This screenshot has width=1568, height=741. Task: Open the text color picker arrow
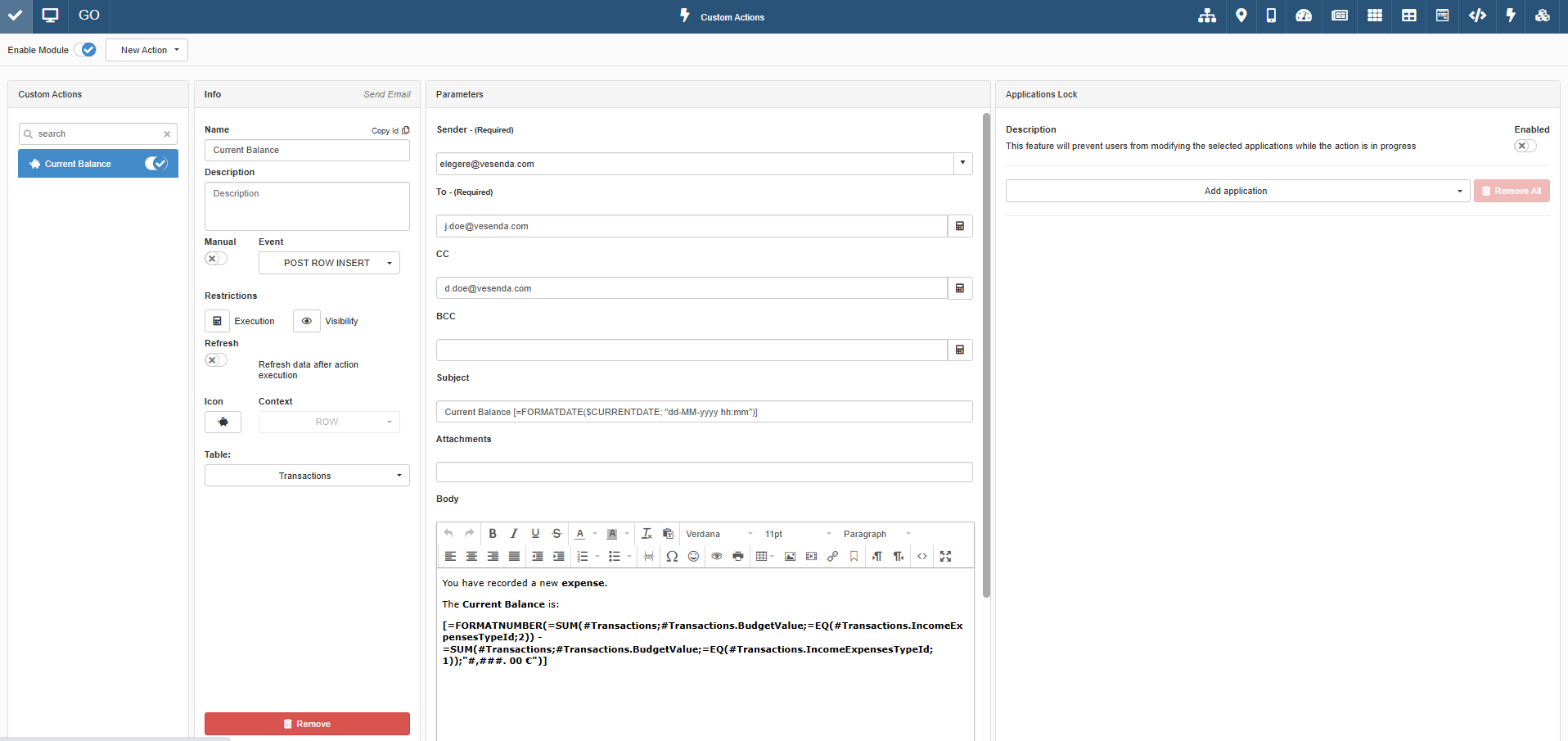(x=595, y=534)
